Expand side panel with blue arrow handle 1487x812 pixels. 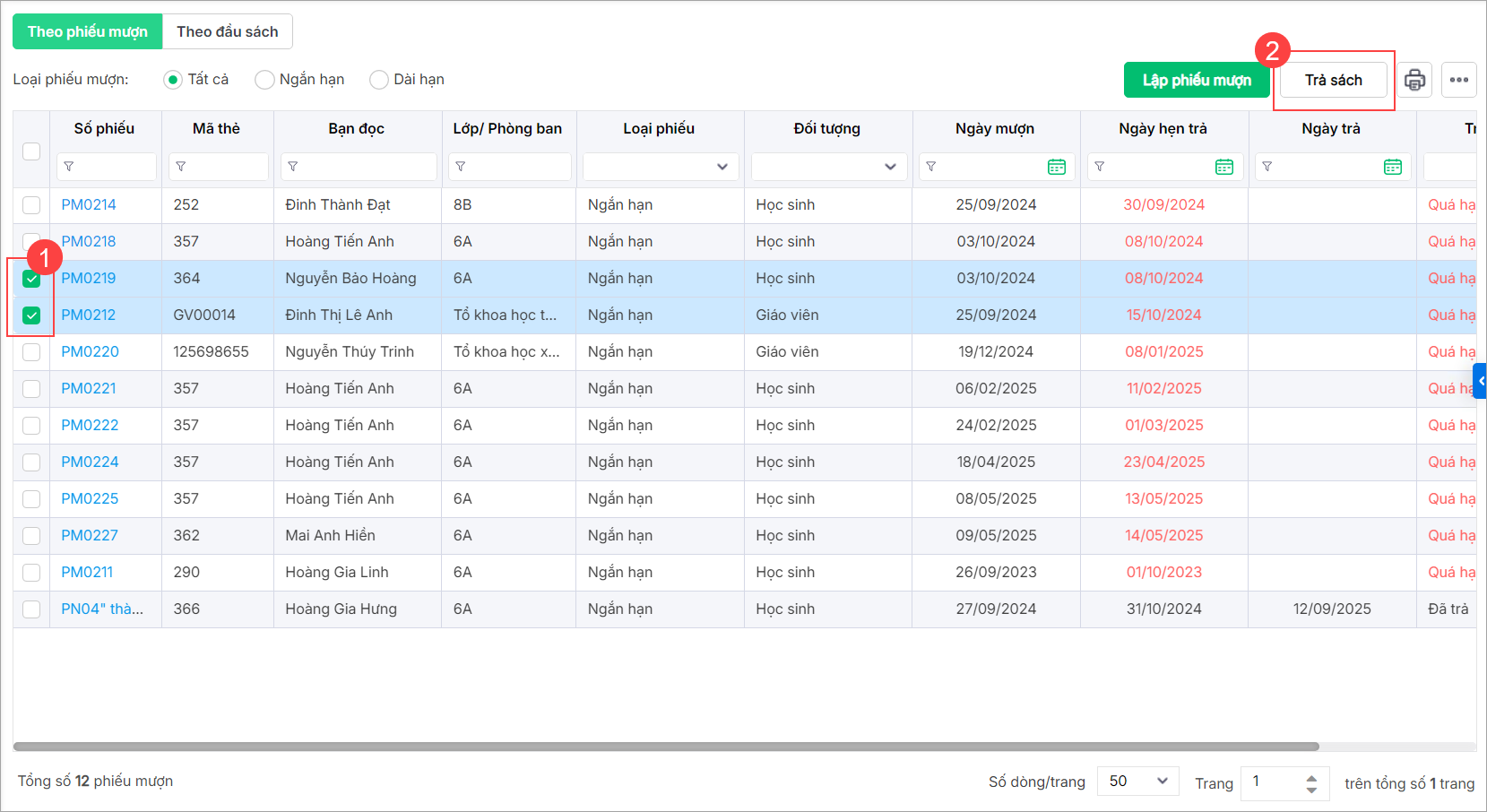click(x=1480, y=381)
